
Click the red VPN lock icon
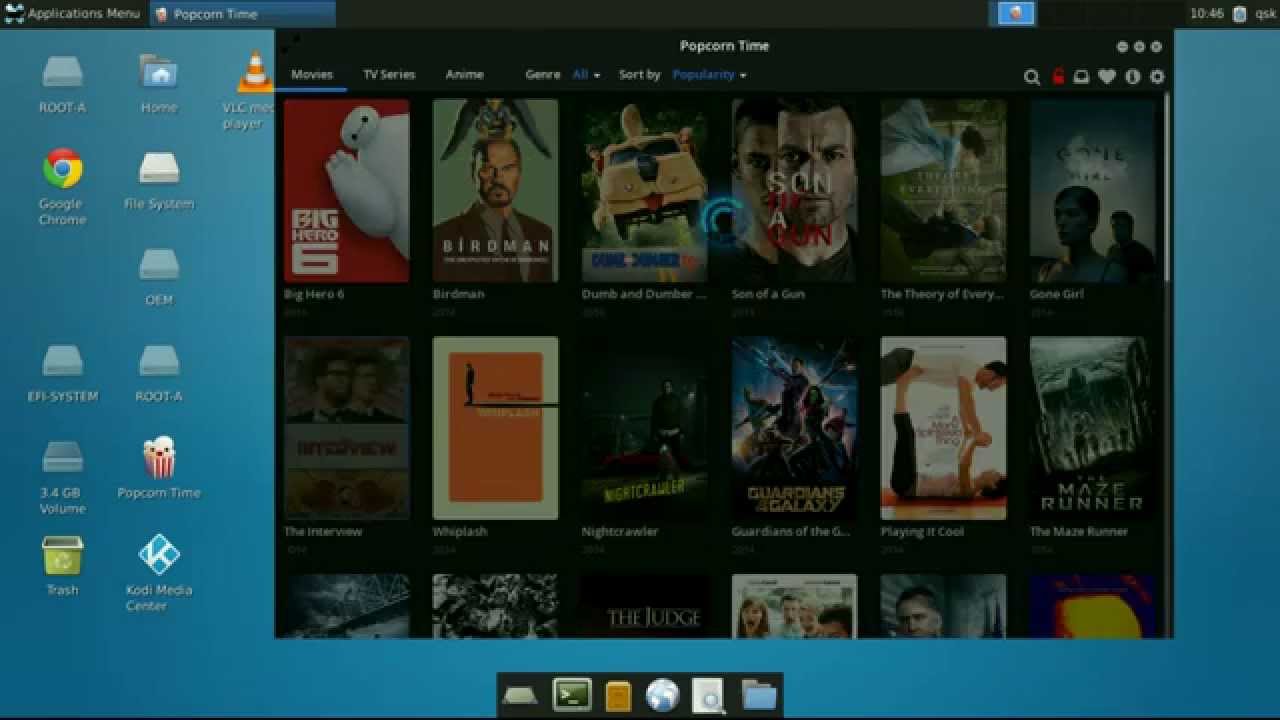coord(1058,76)
